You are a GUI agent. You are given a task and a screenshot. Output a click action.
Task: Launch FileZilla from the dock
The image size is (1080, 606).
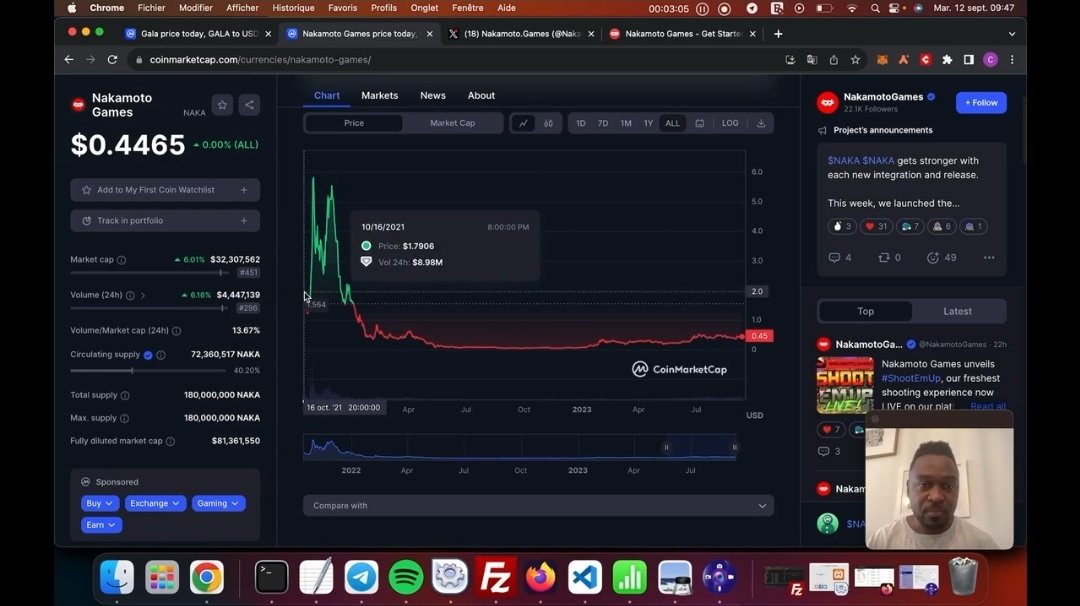click(x=494, y=578)
